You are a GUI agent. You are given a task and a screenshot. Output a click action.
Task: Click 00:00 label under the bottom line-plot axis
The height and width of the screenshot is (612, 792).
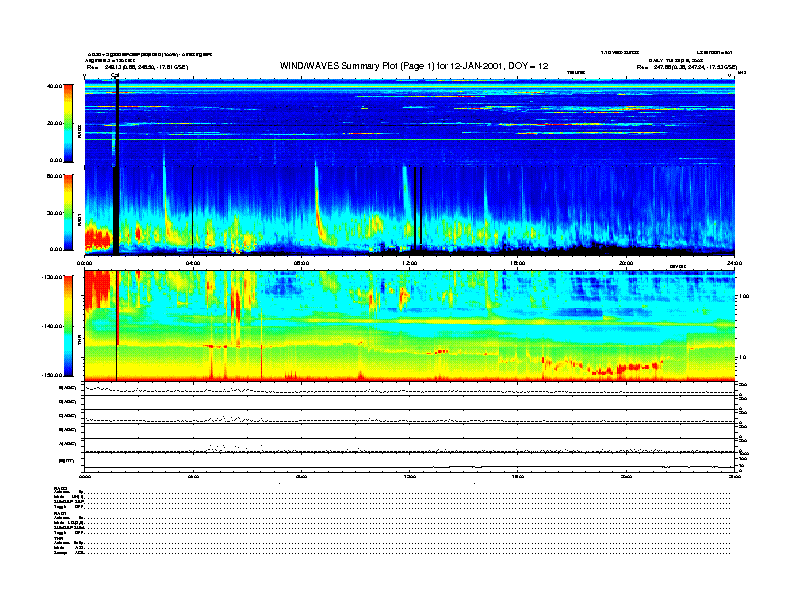84,476
